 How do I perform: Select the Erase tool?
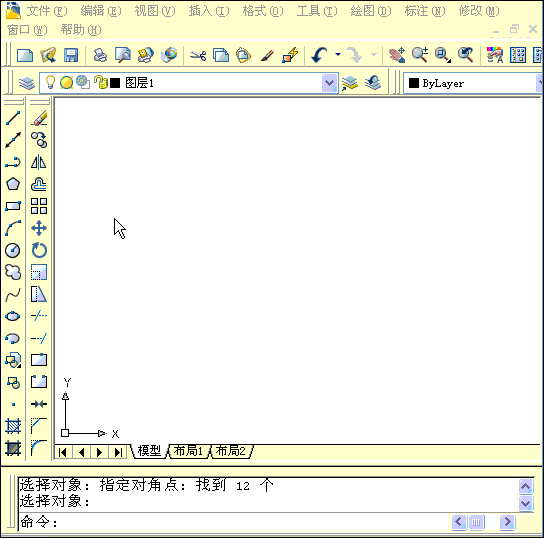(39, 118)
